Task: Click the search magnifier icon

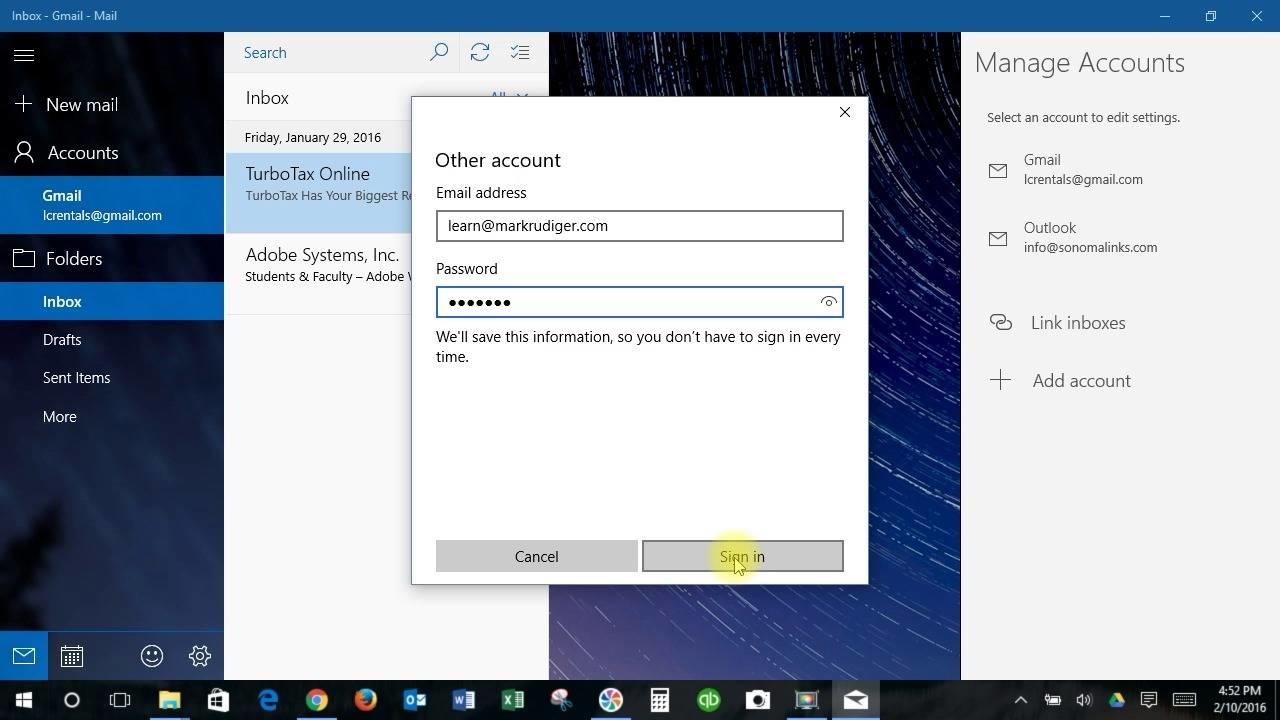Action: coord(438,52)
